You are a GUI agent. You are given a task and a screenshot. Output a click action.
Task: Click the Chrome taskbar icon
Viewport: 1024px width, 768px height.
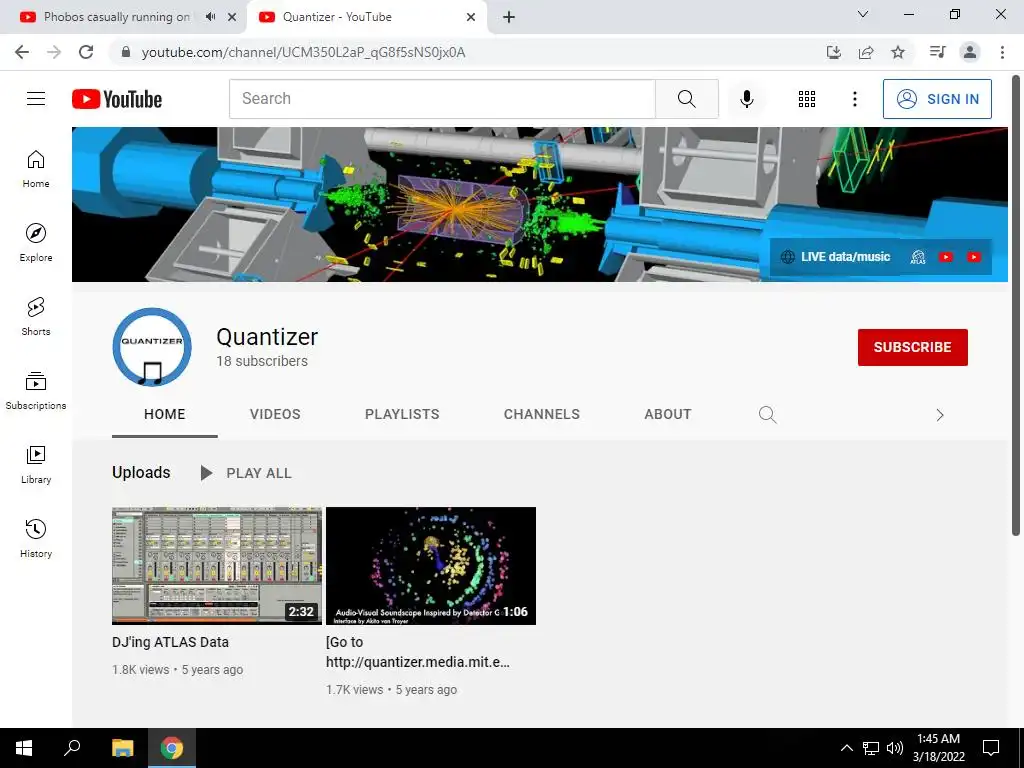(172, 748)
